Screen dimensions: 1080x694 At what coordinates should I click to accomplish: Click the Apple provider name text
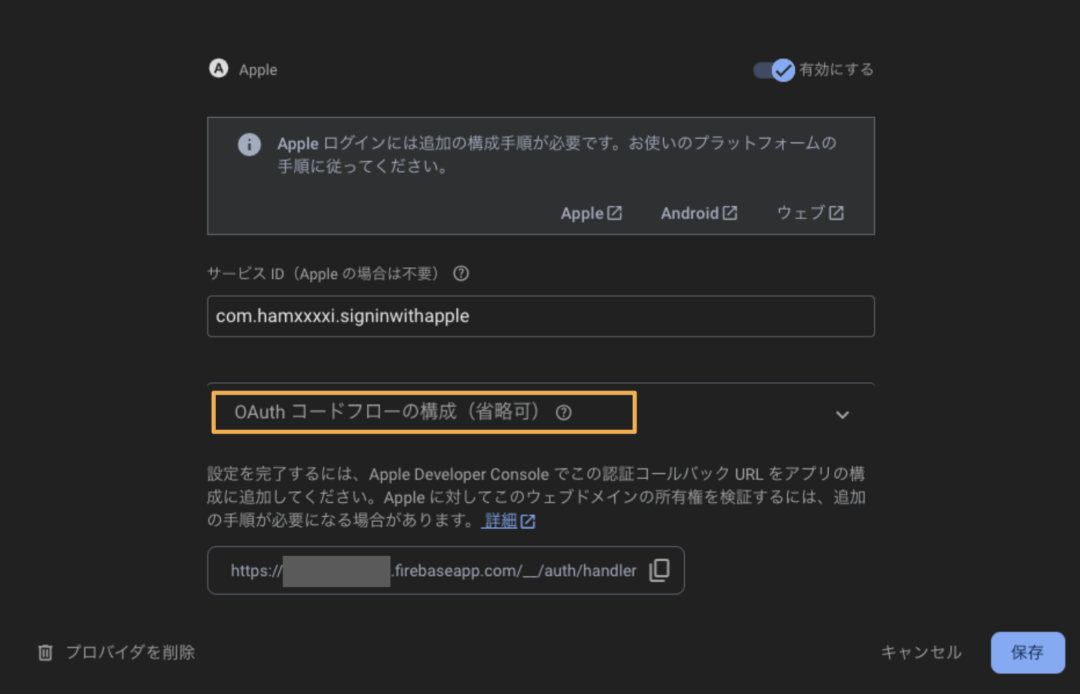[x=258, y=70]
